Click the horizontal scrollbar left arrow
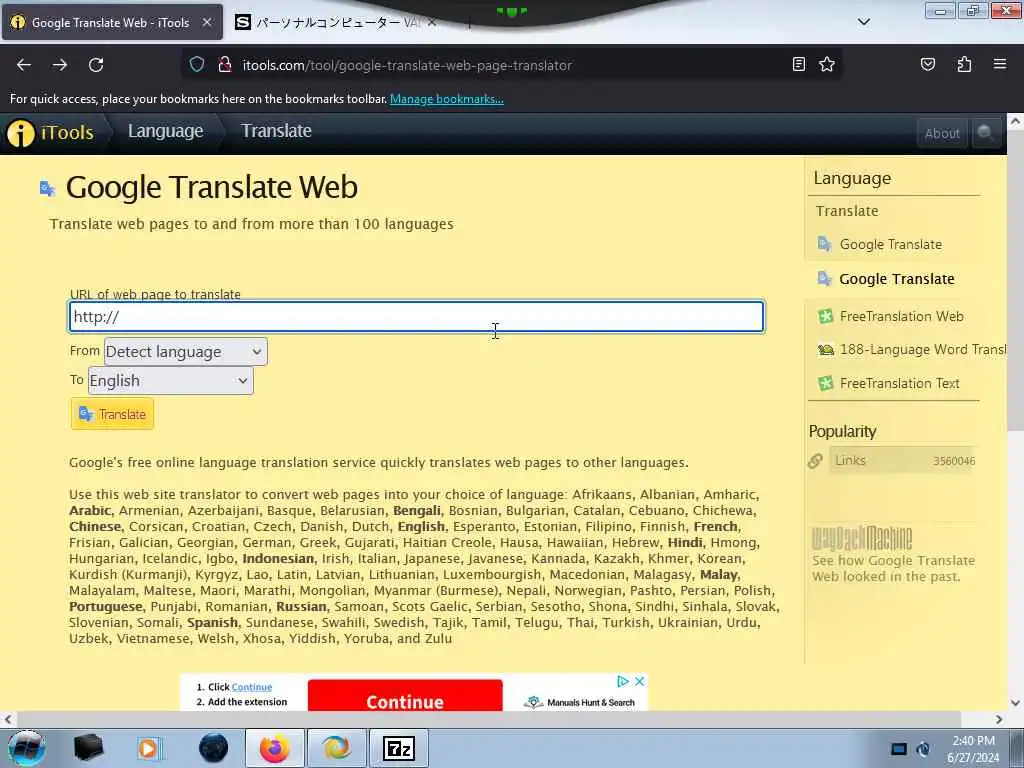The height and width of the screenshot is (768, 1024). point(8,719)
